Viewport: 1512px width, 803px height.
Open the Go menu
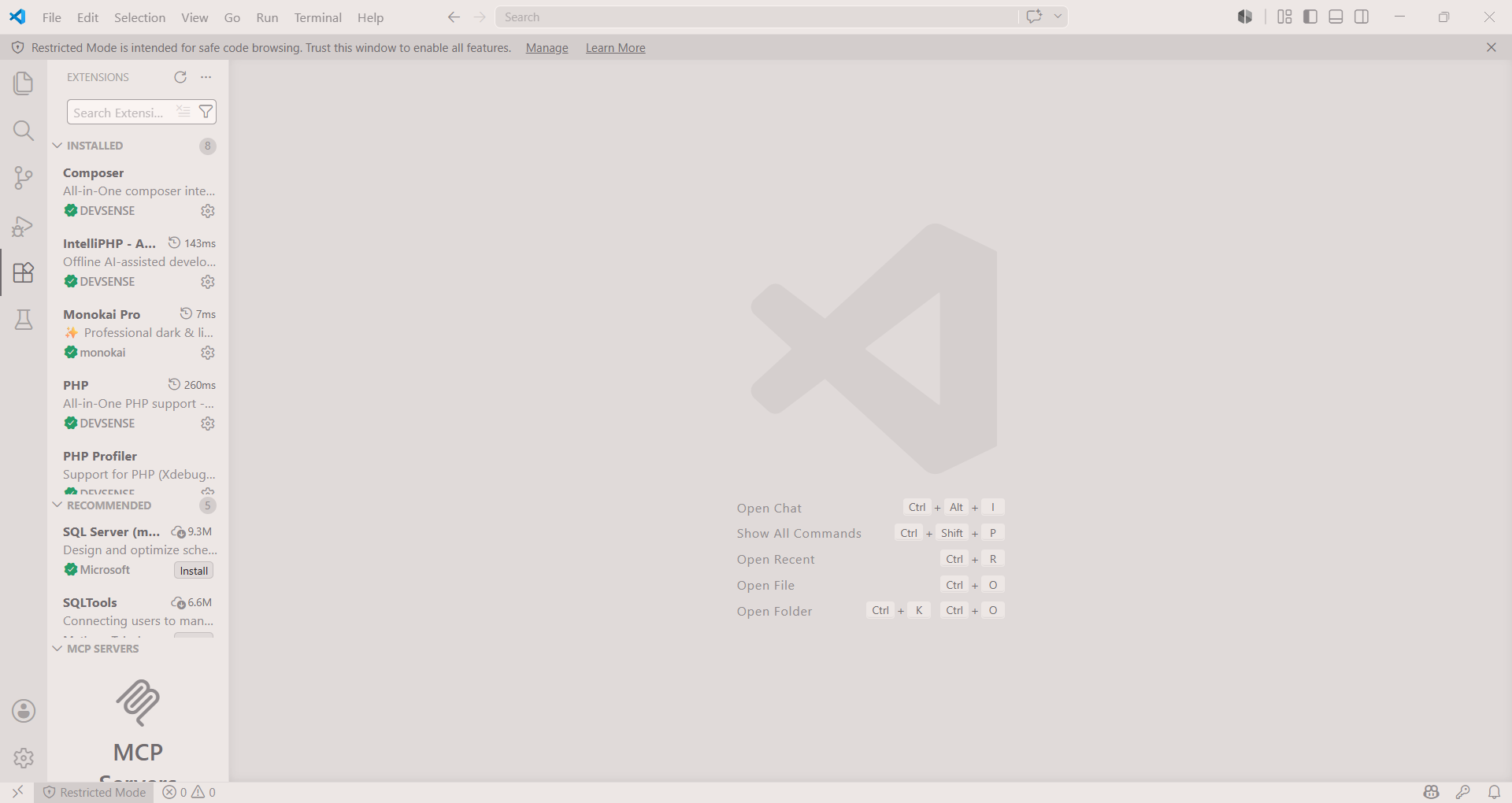[x=232, y=17]
